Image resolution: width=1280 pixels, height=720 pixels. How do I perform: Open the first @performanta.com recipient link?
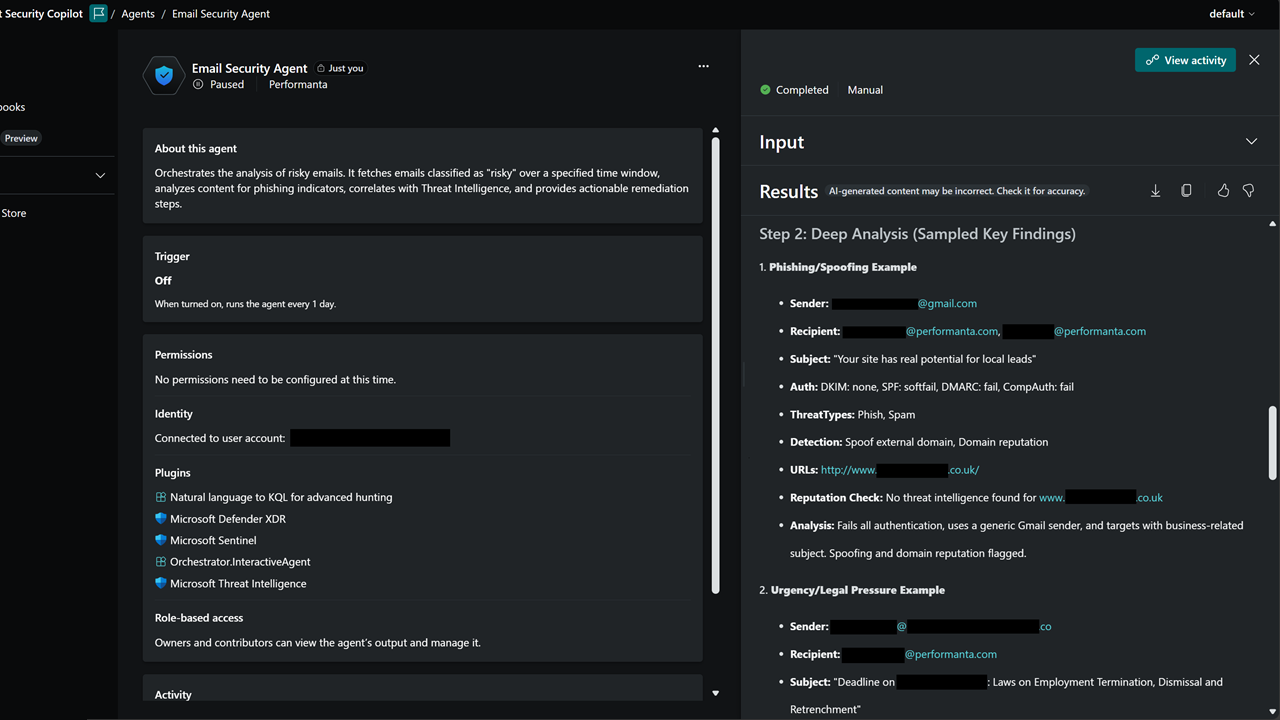point(952,331)
